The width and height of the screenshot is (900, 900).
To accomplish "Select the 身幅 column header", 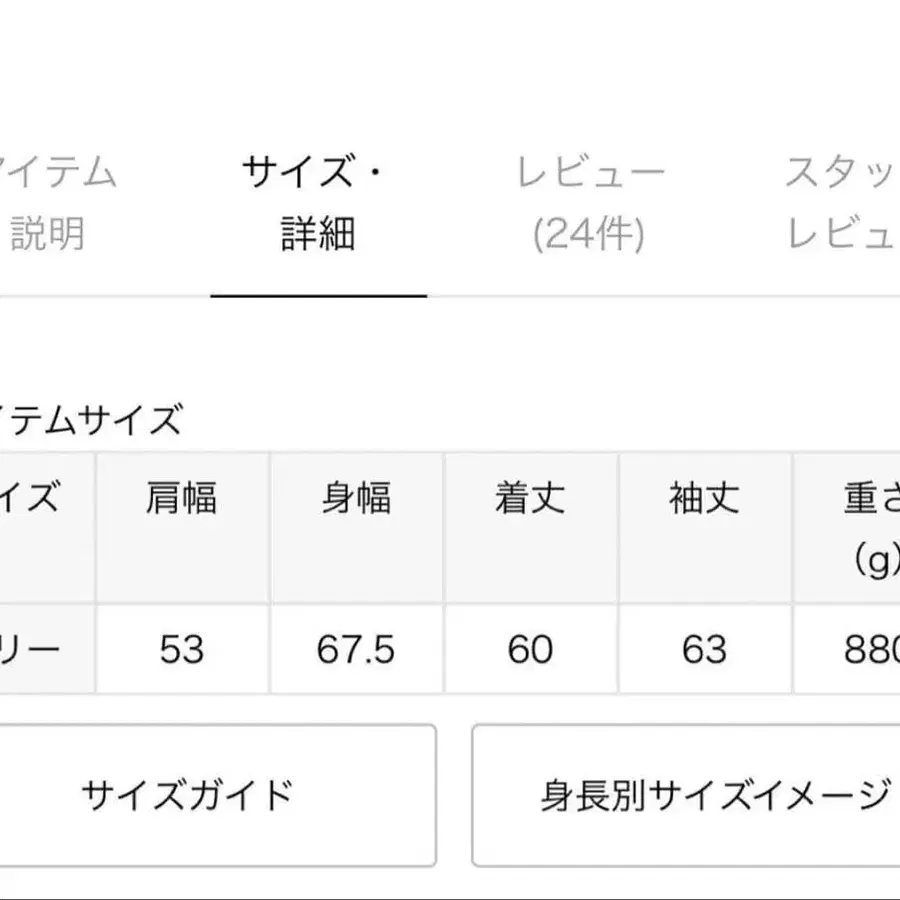I will [357, 500].
